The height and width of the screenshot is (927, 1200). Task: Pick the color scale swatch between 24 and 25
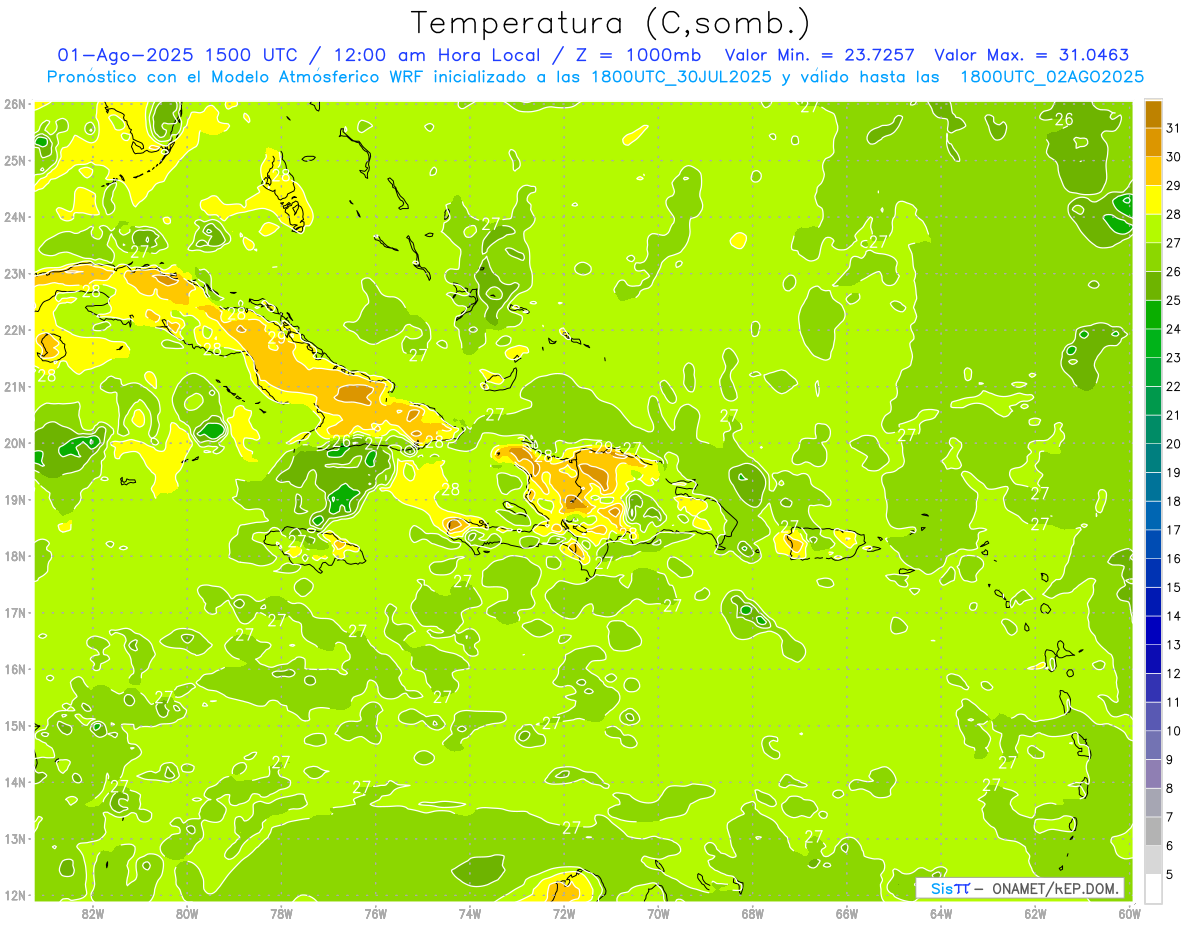pyautogui.click(x=1153, y=315)
